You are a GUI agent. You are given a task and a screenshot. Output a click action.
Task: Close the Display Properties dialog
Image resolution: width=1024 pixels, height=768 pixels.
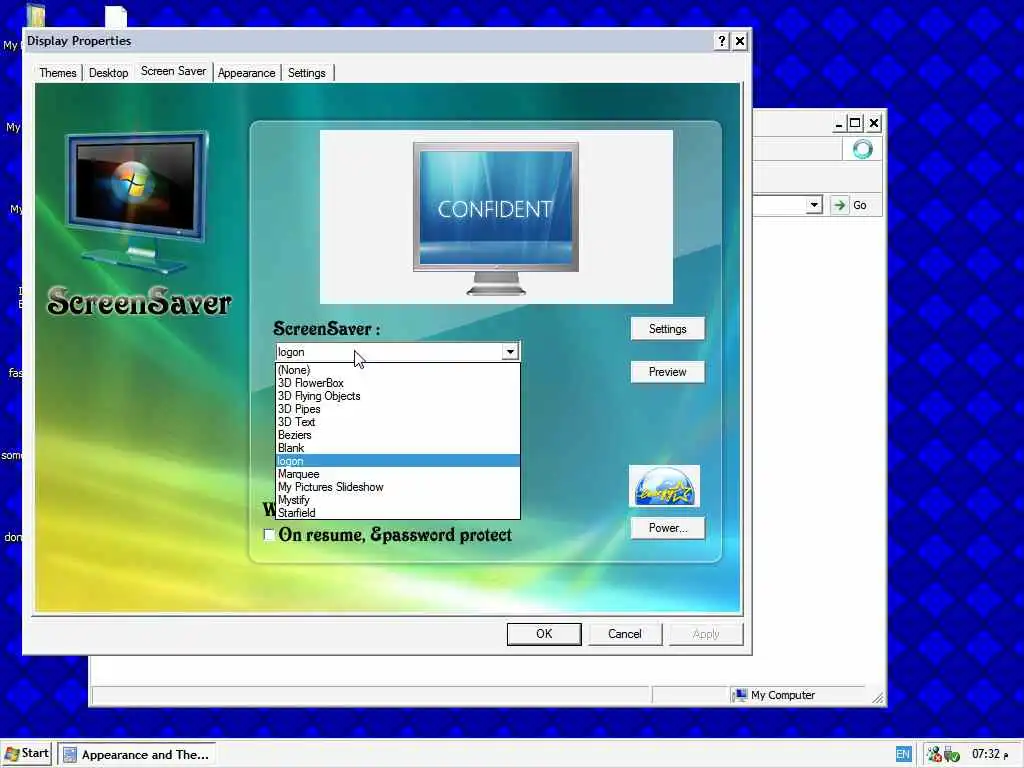click(x=739, y=41)
